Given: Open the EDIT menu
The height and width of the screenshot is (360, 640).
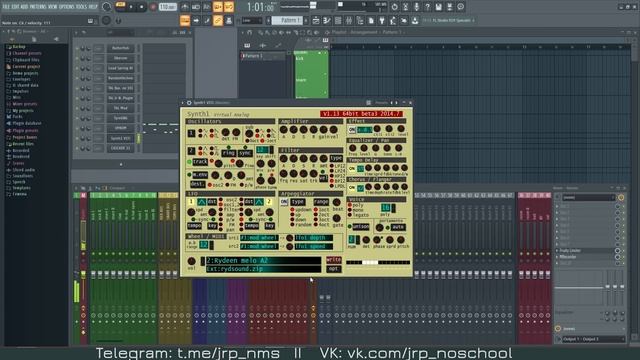Looking at the screenshot, I should pos(16,7).
